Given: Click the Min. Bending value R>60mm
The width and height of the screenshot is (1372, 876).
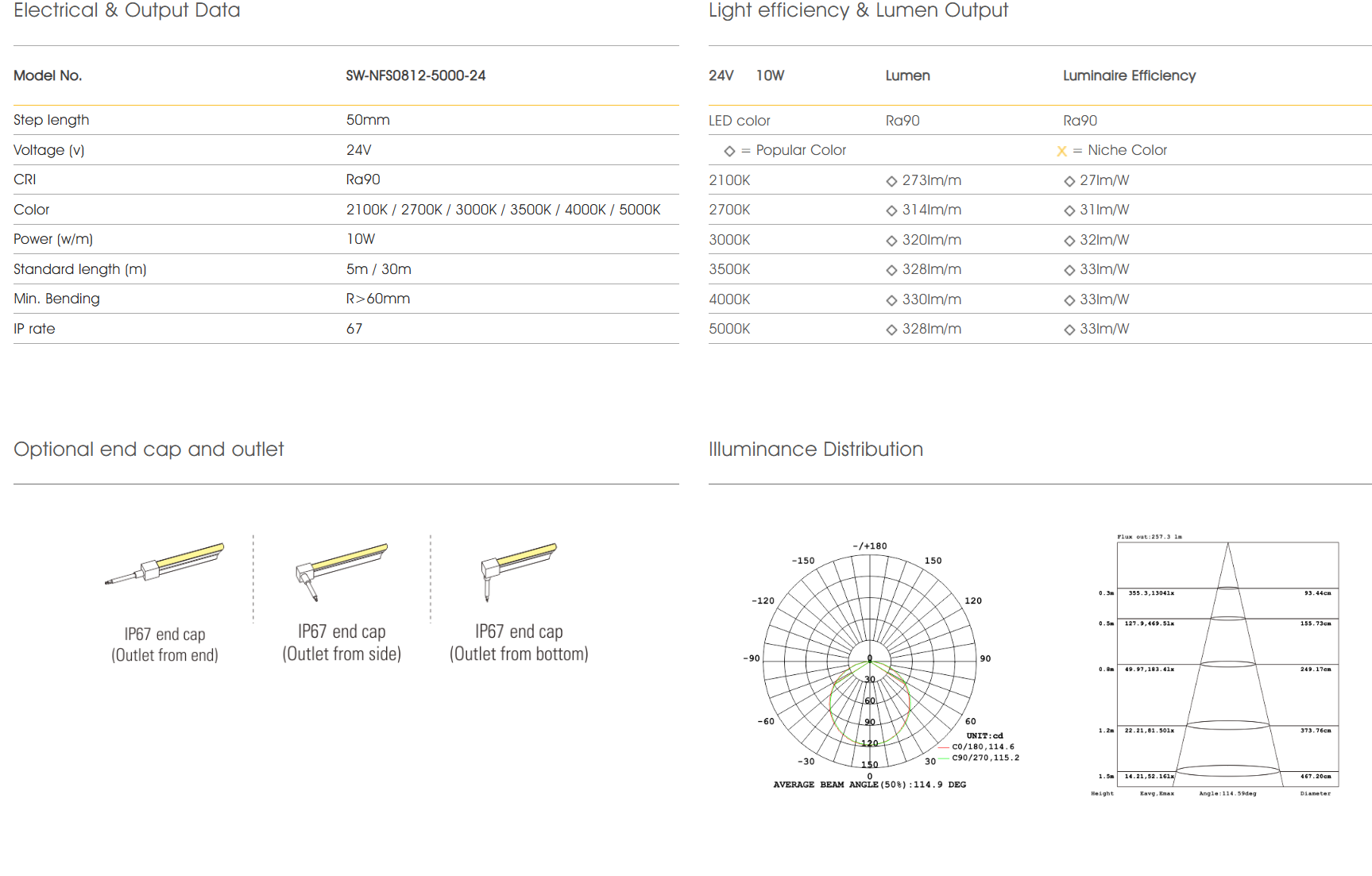Looking at the screenshot, I should [x=378, y=299].
